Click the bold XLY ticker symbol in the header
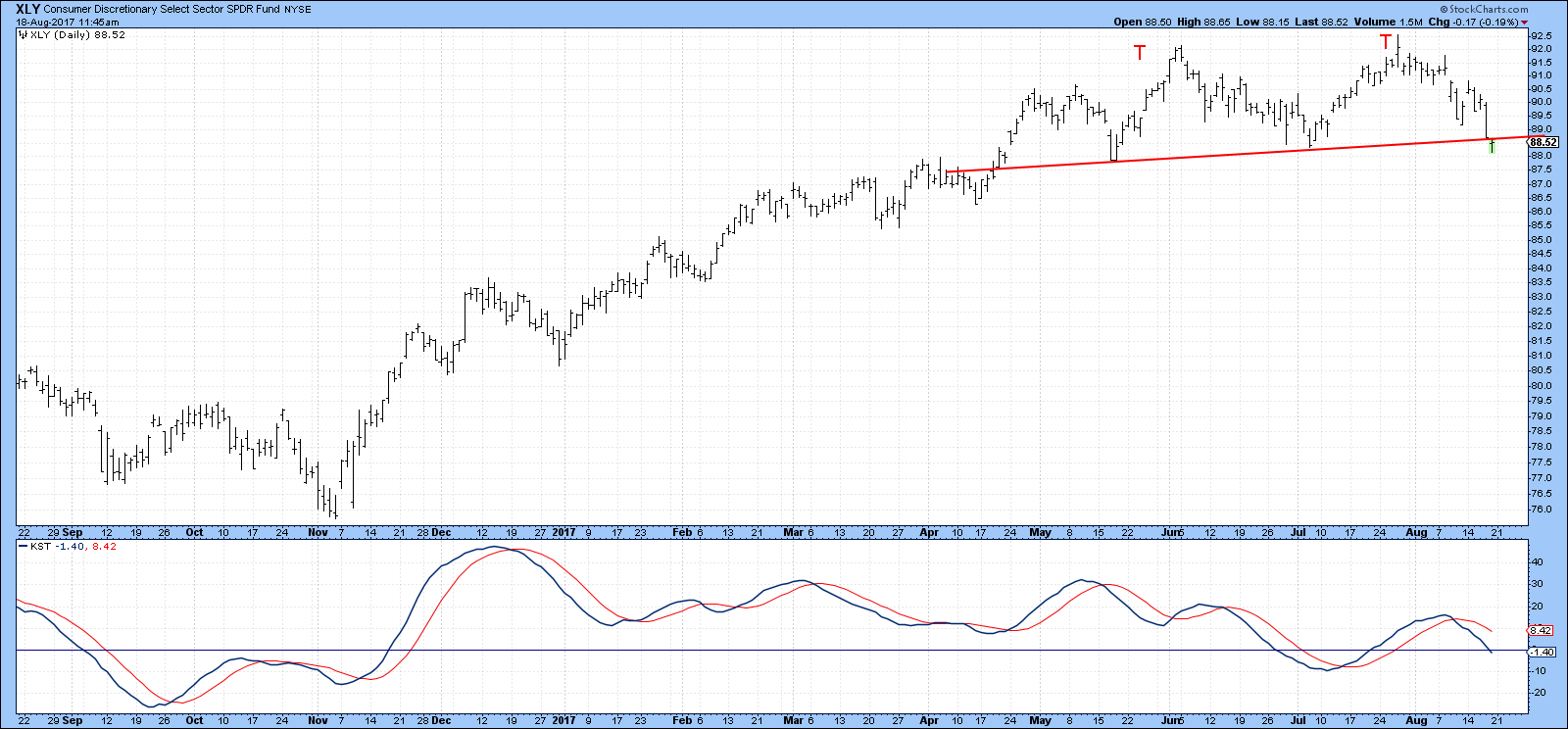Screen dimensions: 1568x729 tap(27, 9)
